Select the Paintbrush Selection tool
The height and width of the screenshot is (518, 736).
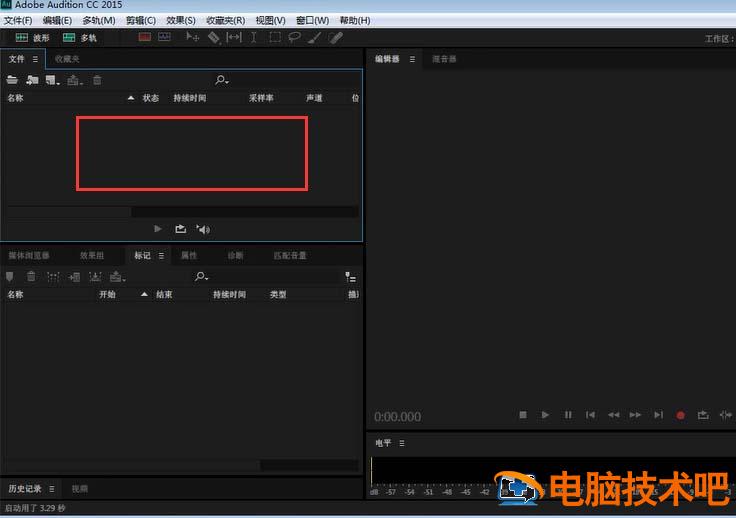tap(314, 38)
